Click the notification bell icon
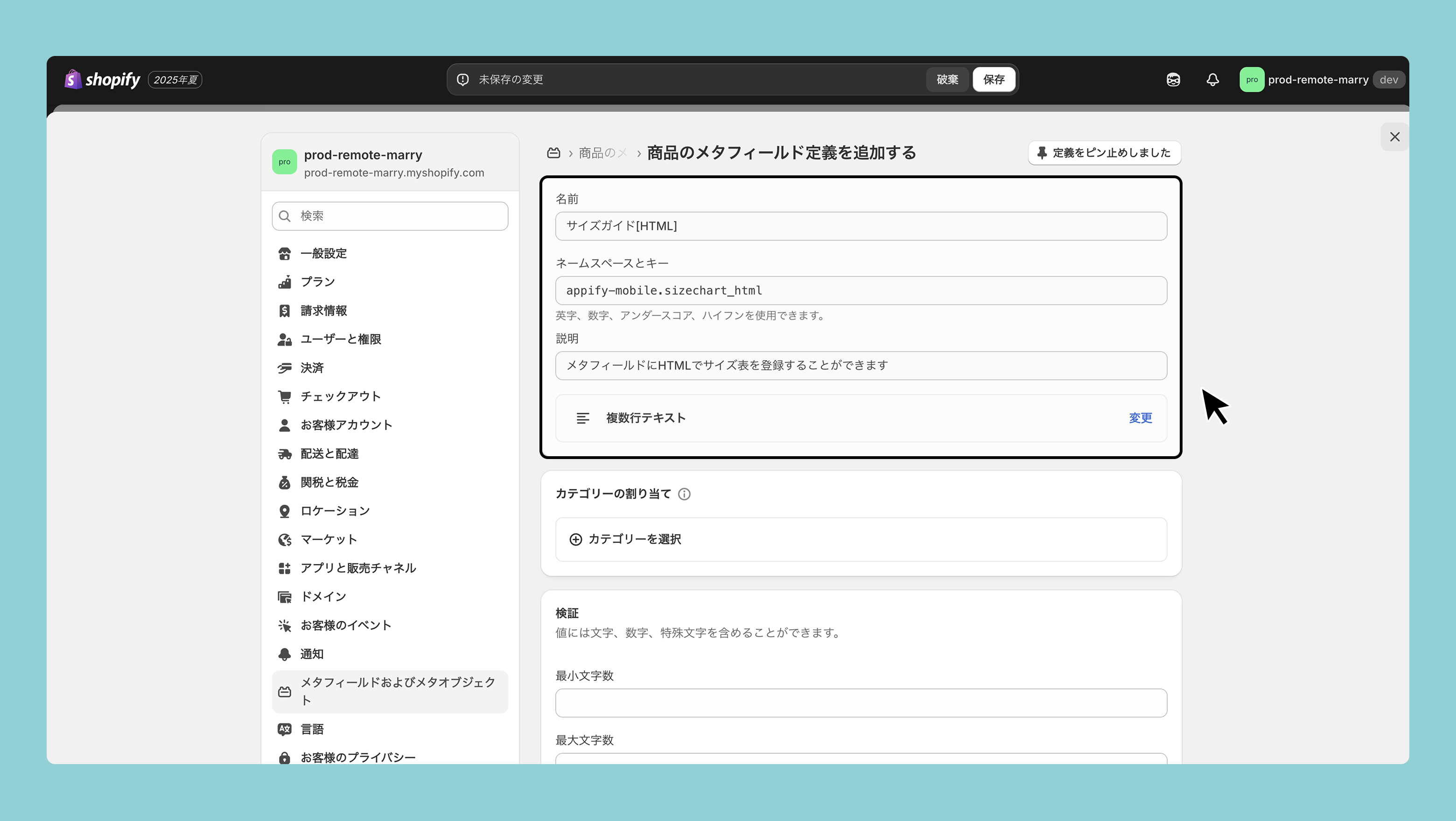Viewport: 1456px width, 821px height. (1212, 80)
